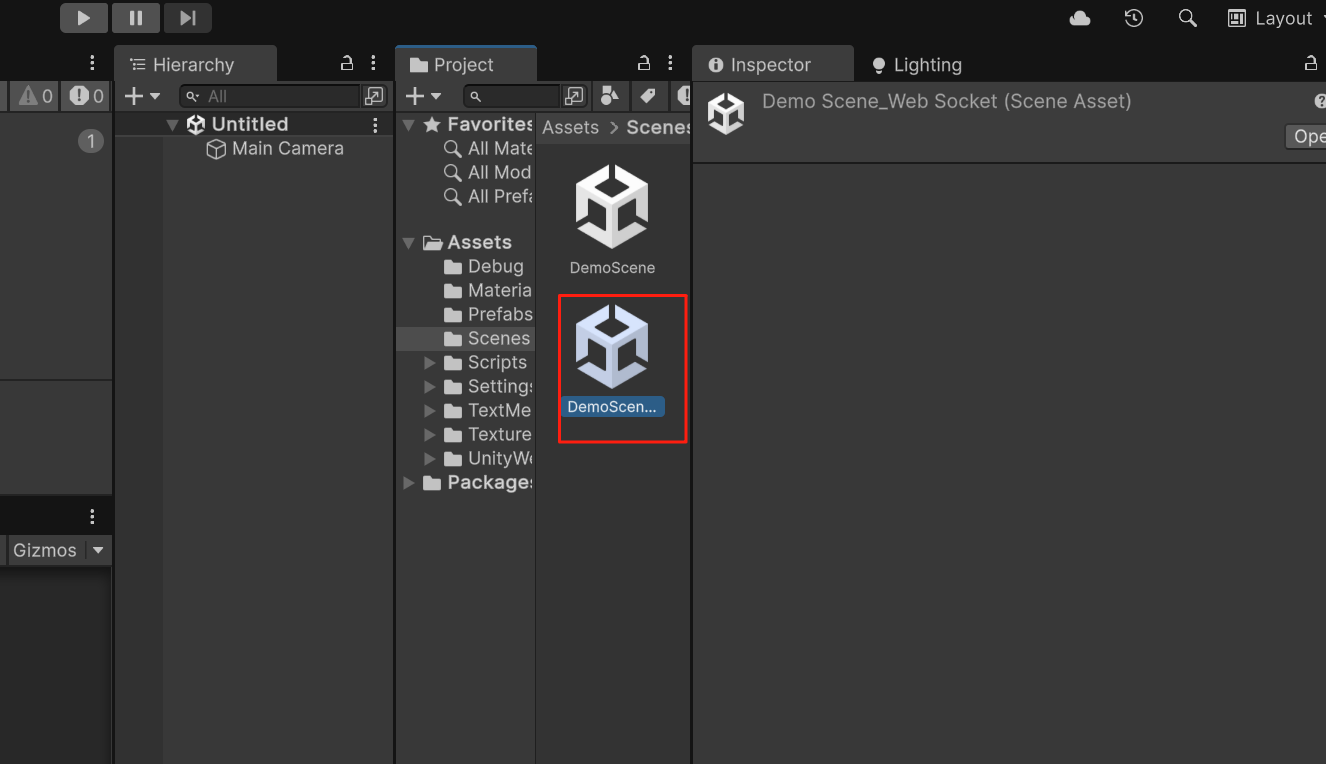The image size is (1326, 764).
Task: Click the open search in new window icon
Action: (x=574, y=96)
